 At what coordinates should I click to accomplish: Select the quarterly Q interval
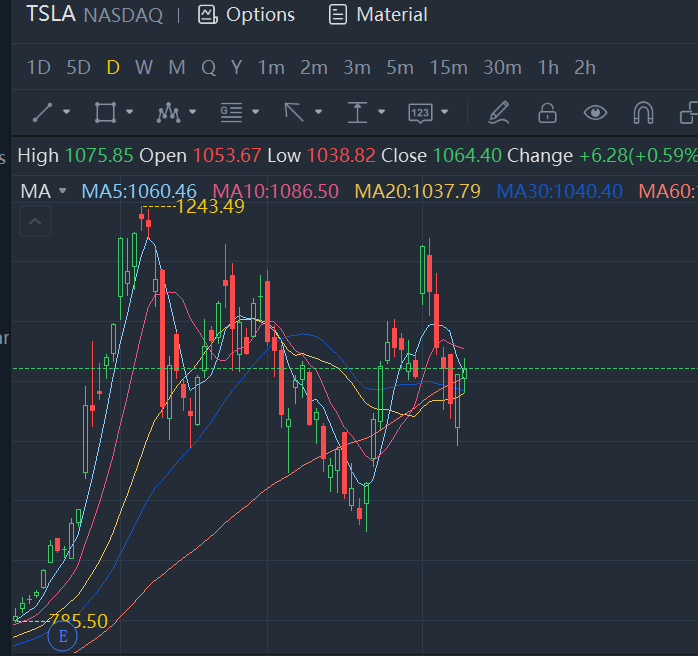tap(208, 68)
